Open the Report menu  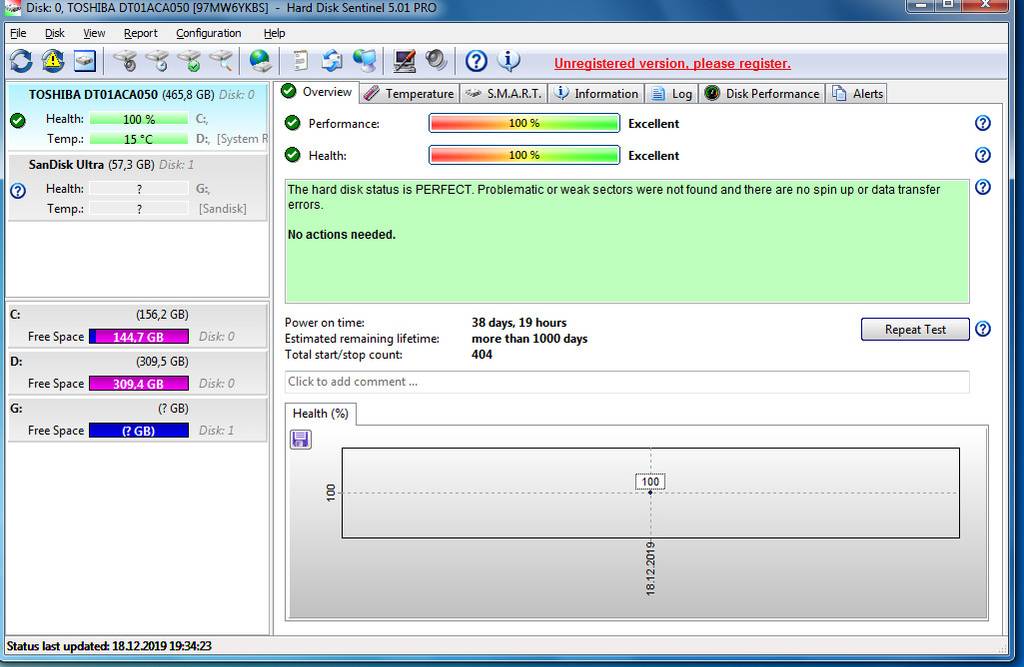140,33
